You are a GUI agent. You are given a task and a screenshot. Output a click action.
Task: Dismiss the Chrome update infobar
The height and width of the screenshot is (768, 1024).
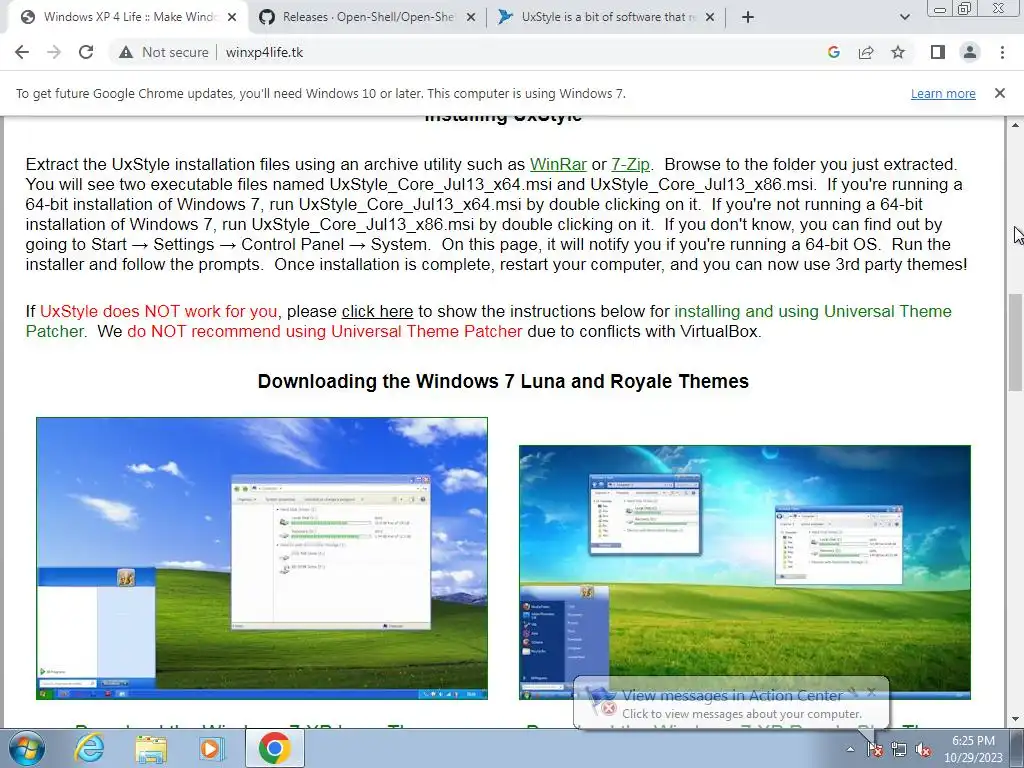(x=1000, y=93)
